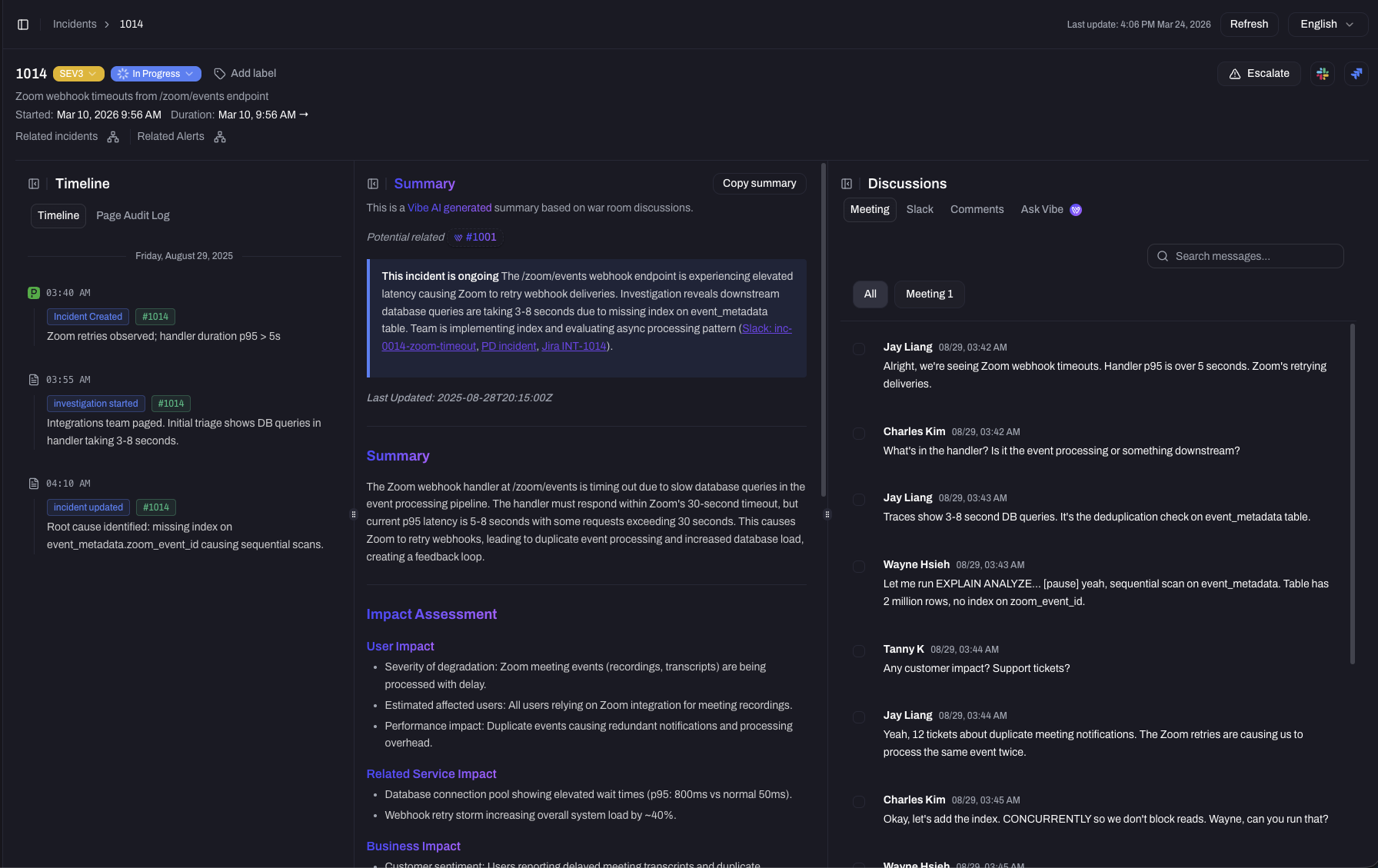Open related incident #1001
1378x868 pixels.
tap(475, 238)
